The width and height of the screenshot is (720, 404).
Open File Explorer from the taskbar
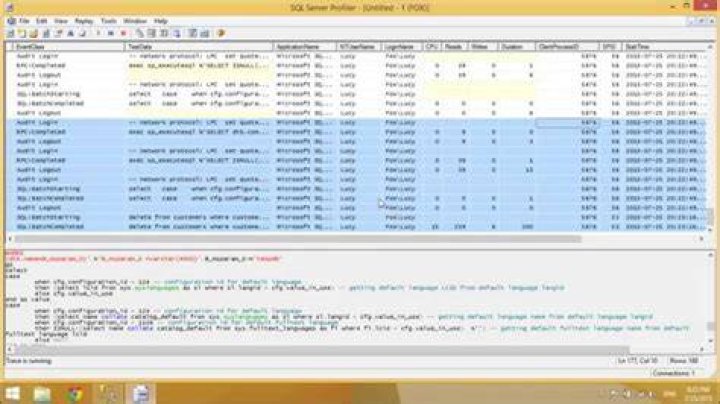42,393
